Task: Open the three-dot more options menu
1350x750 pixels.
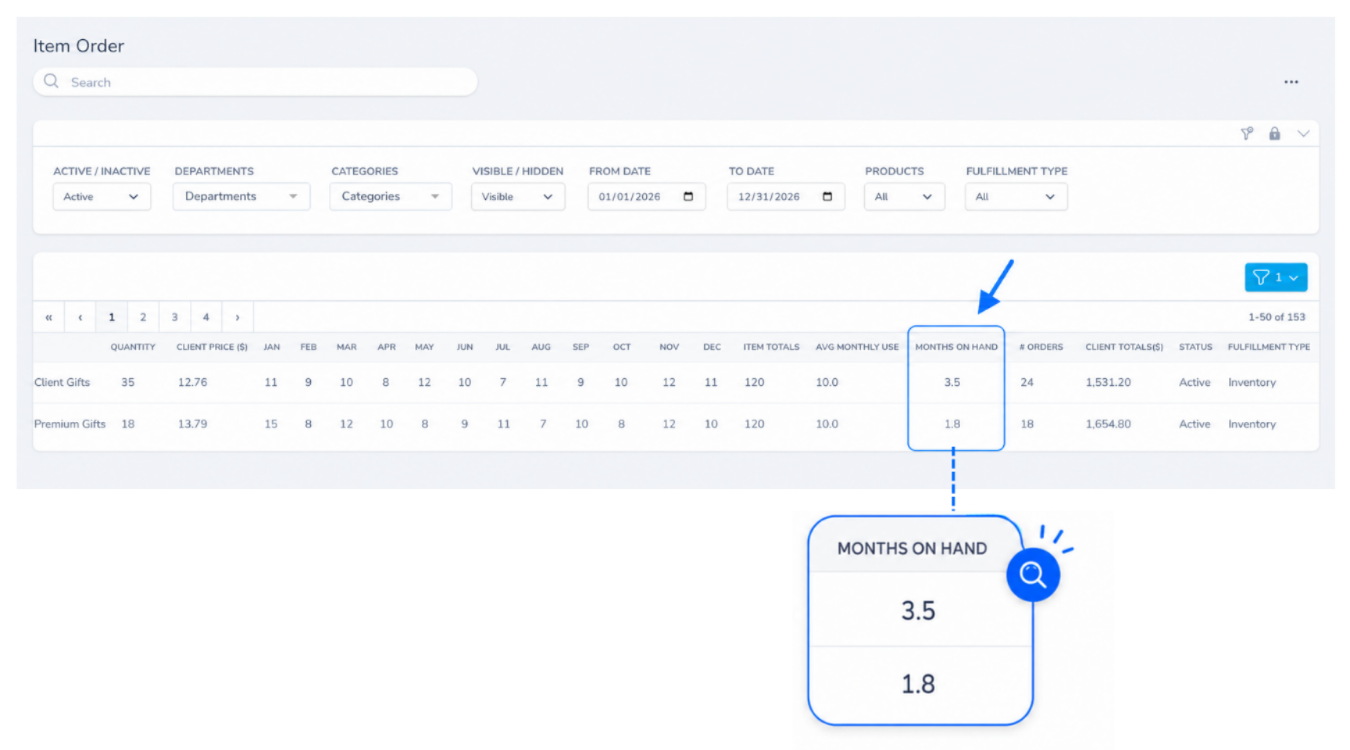Action: point(1291,82)
